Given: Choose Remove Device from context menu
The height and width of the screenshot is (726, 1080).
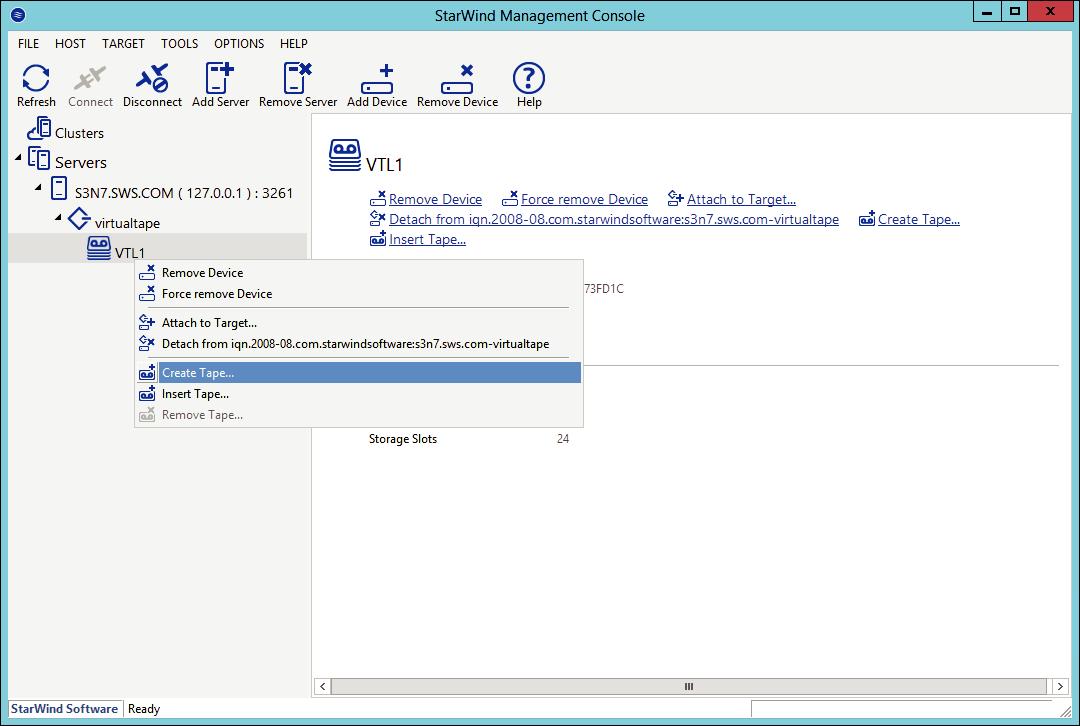Looking at the screenshot, I should (x=359, y=273).
